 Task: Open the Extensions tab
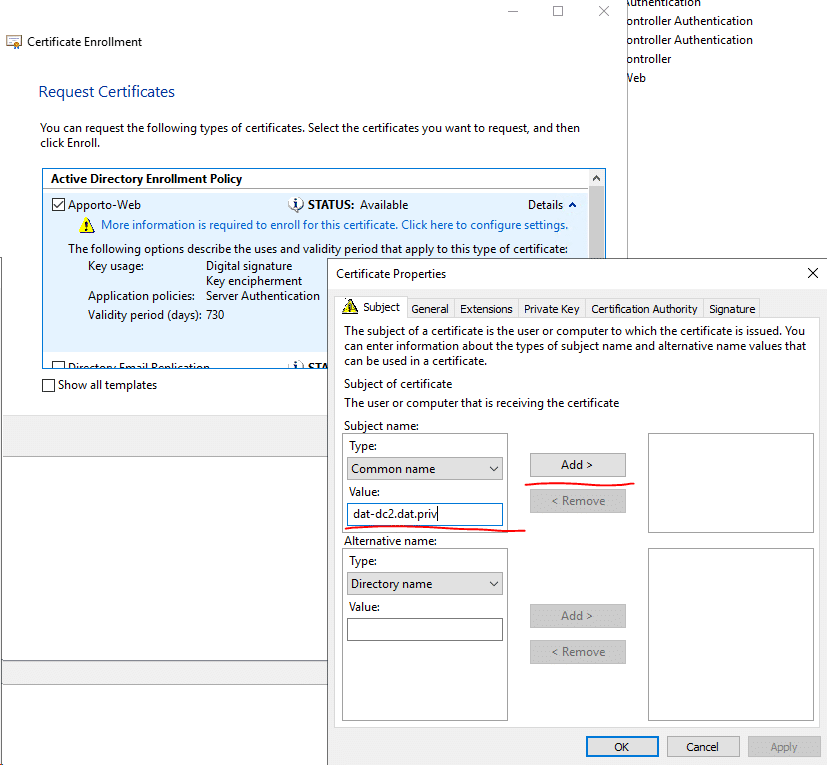486,309
